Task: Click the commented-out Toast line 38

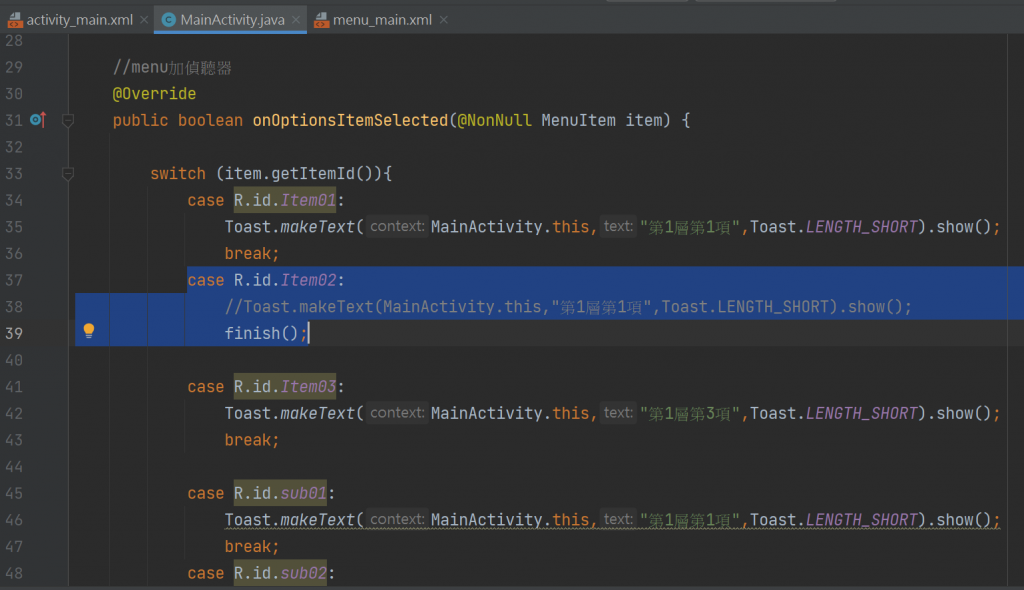Action: tap(568, 306)
